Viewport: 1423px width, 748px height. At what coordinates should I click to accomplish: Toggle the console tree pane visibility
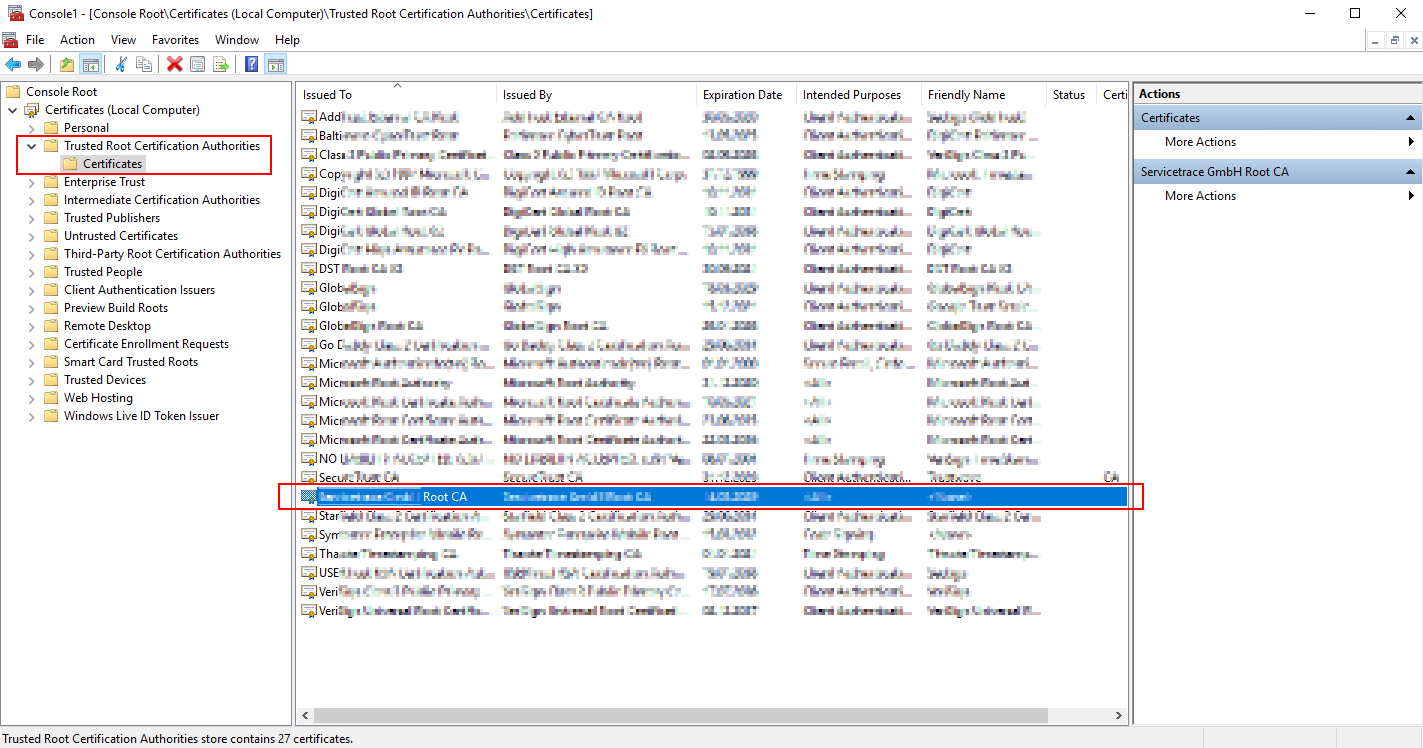[90, 63]
